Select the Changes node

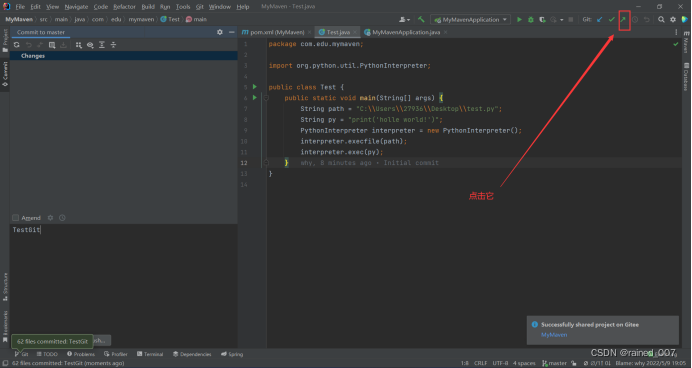pyautogui.click(x=33, y=56)
